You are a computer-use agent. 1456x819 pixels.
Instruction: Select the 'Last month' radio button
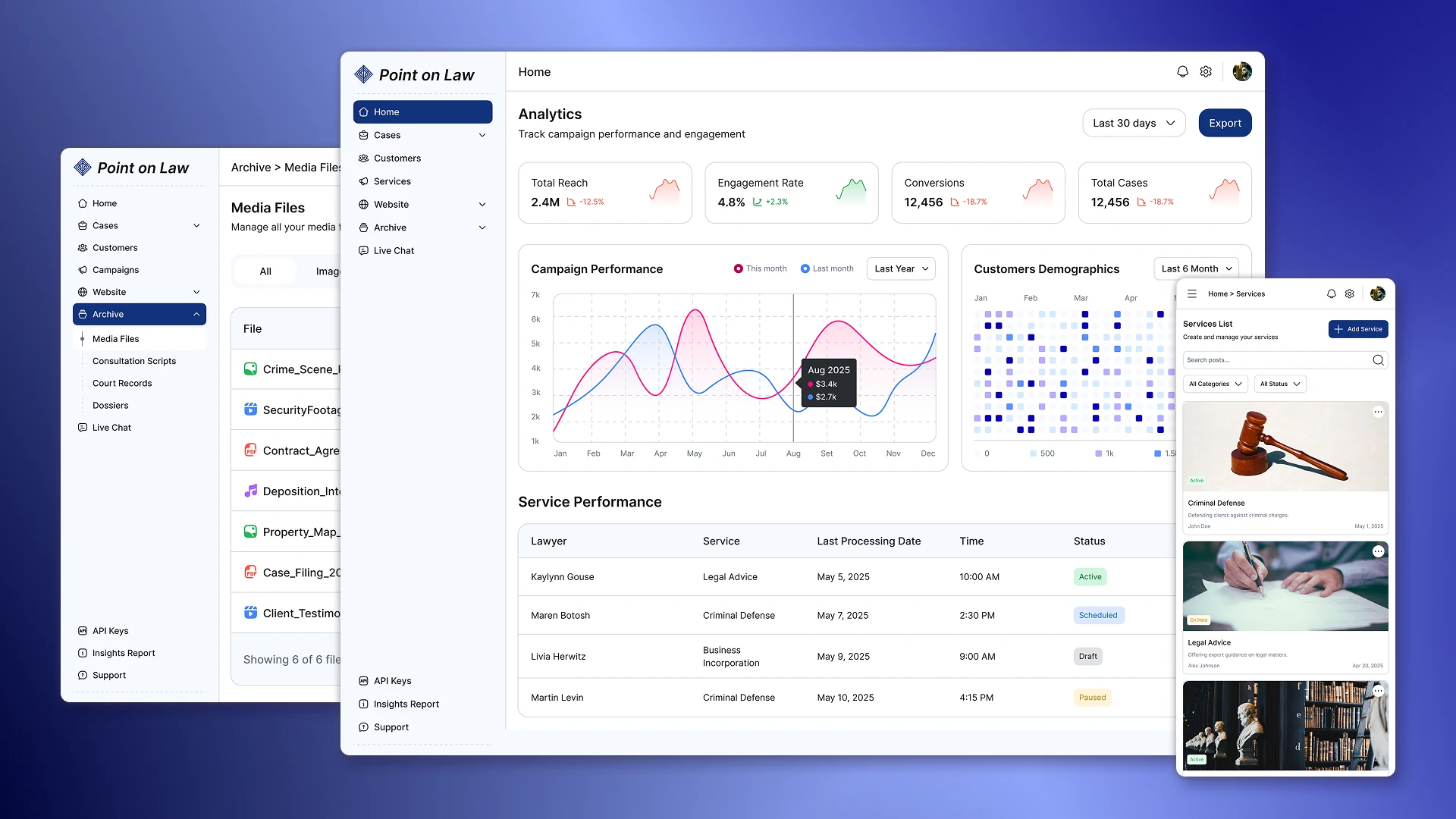[806, 268]
